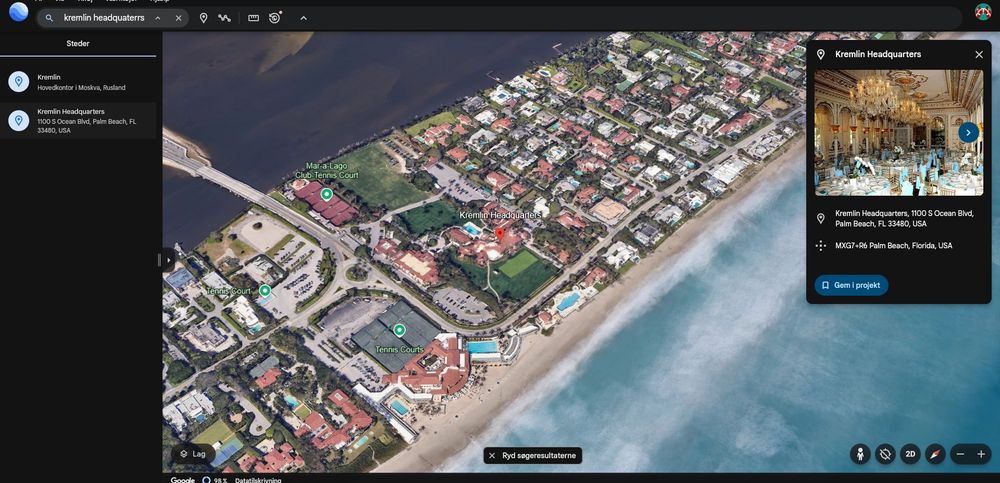
Task: Open the Measure distance ruler tool
Action: [253, 18]
